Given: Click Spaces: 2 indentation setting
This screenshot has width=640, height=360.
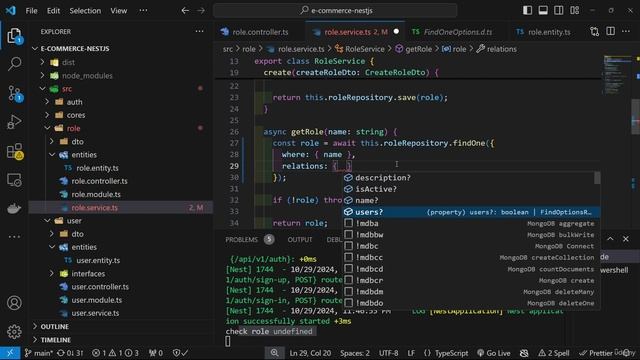Looking at the screenshot, I should [355, 353].
